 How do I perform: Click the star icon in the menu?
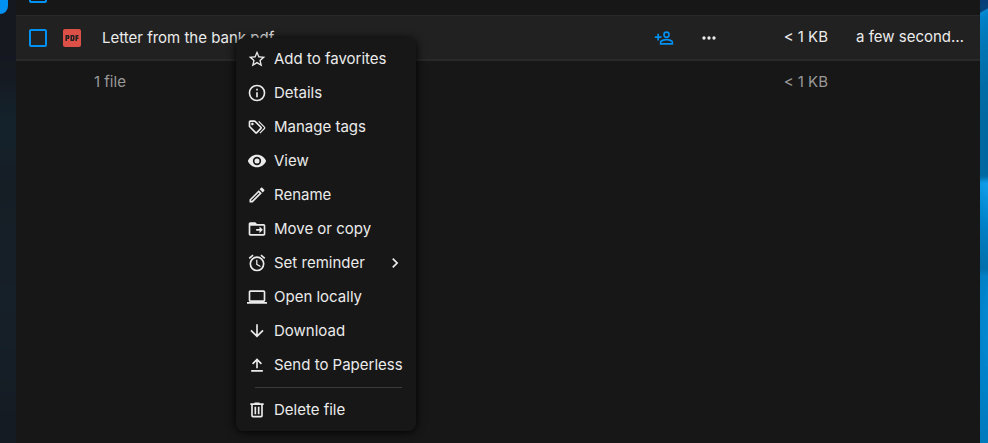coord(256,59)
